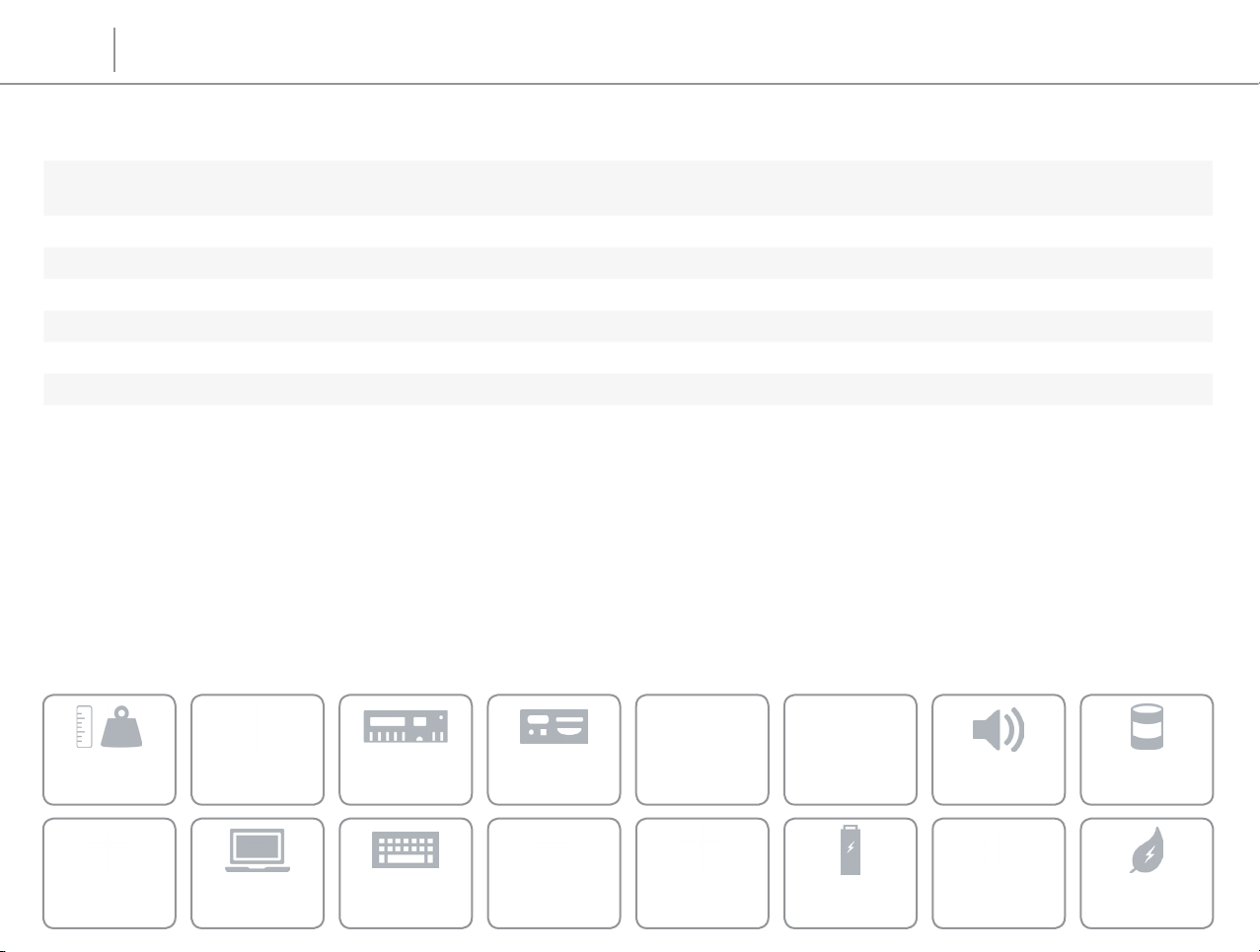Click blank tile between Dimensions and Memory tiles

258,750
